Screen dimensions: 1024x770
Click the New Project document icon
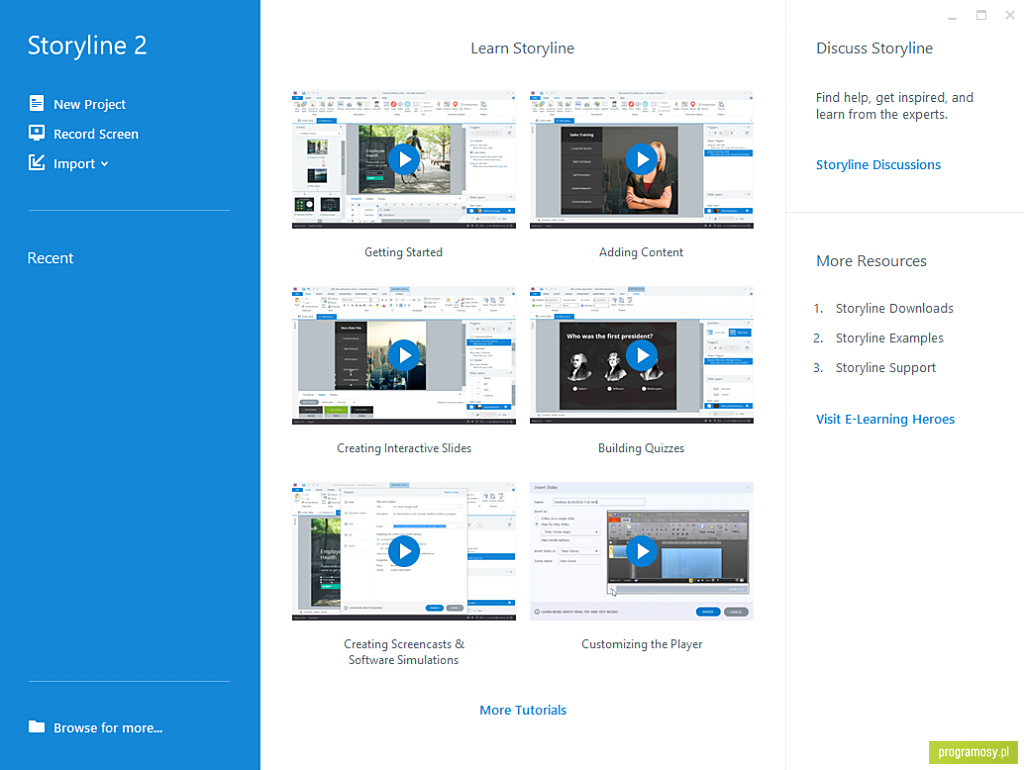click(x=37, y=103)
